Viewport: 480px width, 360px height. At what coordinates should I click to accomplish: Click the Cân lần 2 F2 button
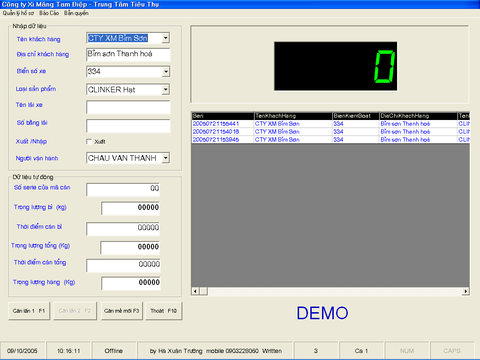[x=75, y=311]
